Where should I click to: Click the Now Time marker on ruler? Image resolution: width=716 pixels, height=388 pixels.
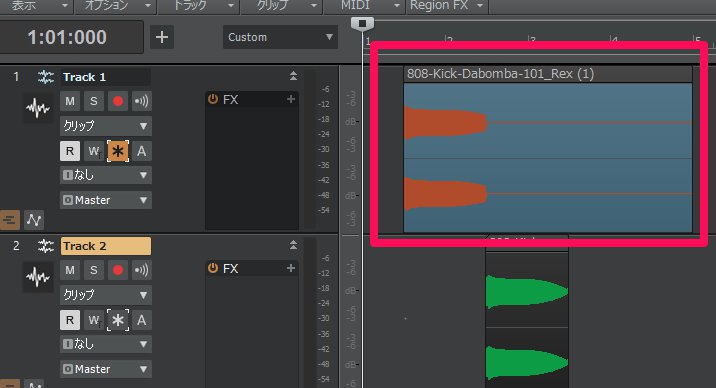(x=362, y=23)
